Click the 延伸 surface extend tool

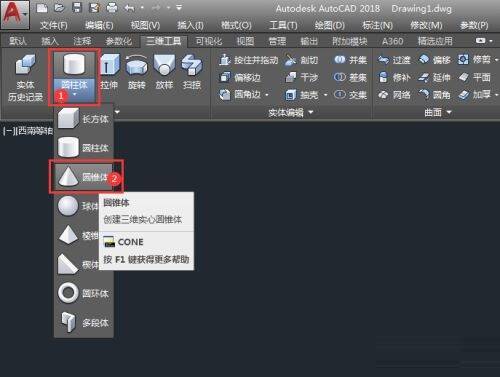(x=435, y=77)
